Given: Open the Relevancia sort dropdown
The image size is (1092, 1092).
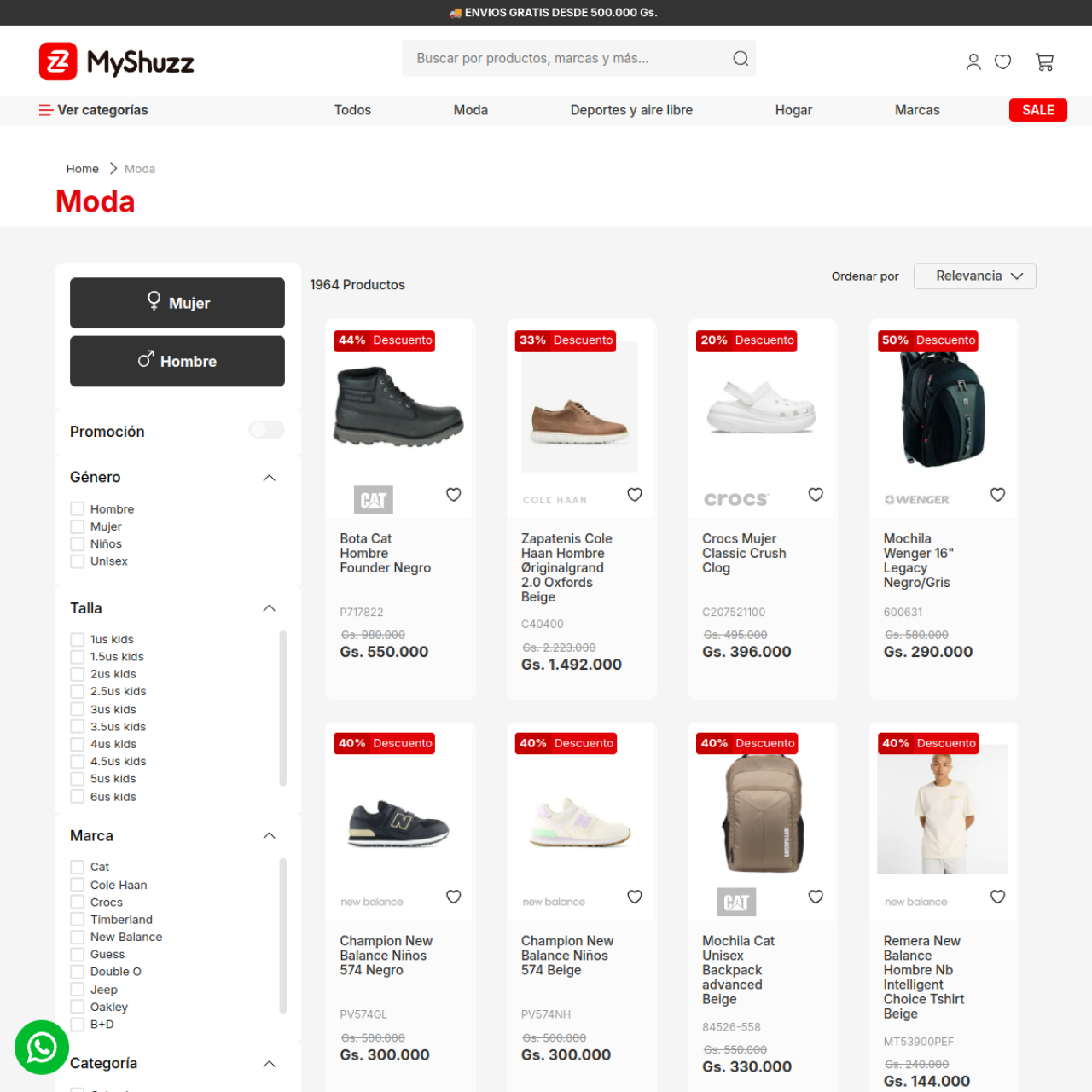Looking at the screenshot, I should pos(974,276).
